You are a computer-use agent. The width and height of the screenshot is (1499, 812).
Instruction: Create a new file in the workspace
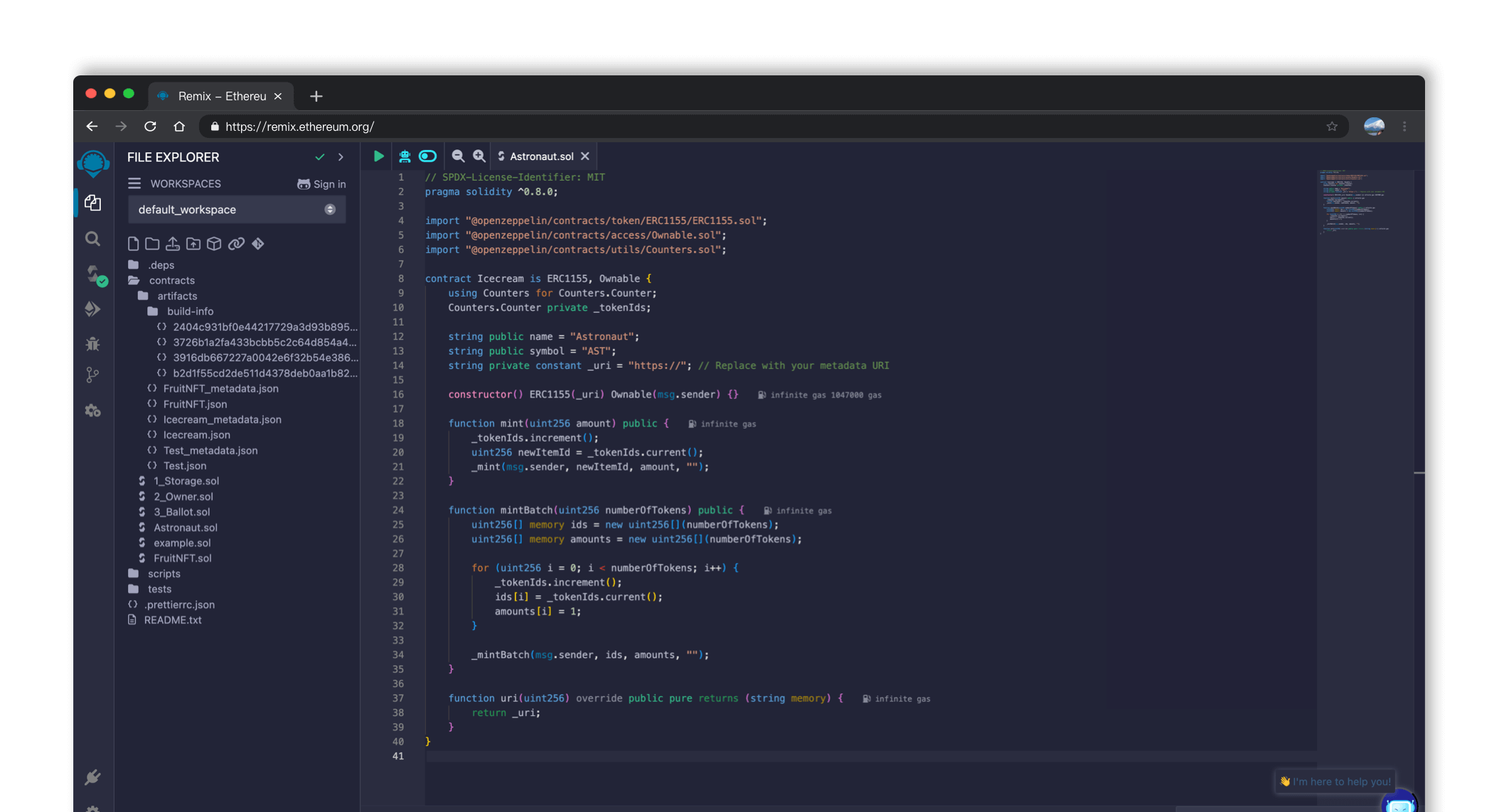point(133,243)
